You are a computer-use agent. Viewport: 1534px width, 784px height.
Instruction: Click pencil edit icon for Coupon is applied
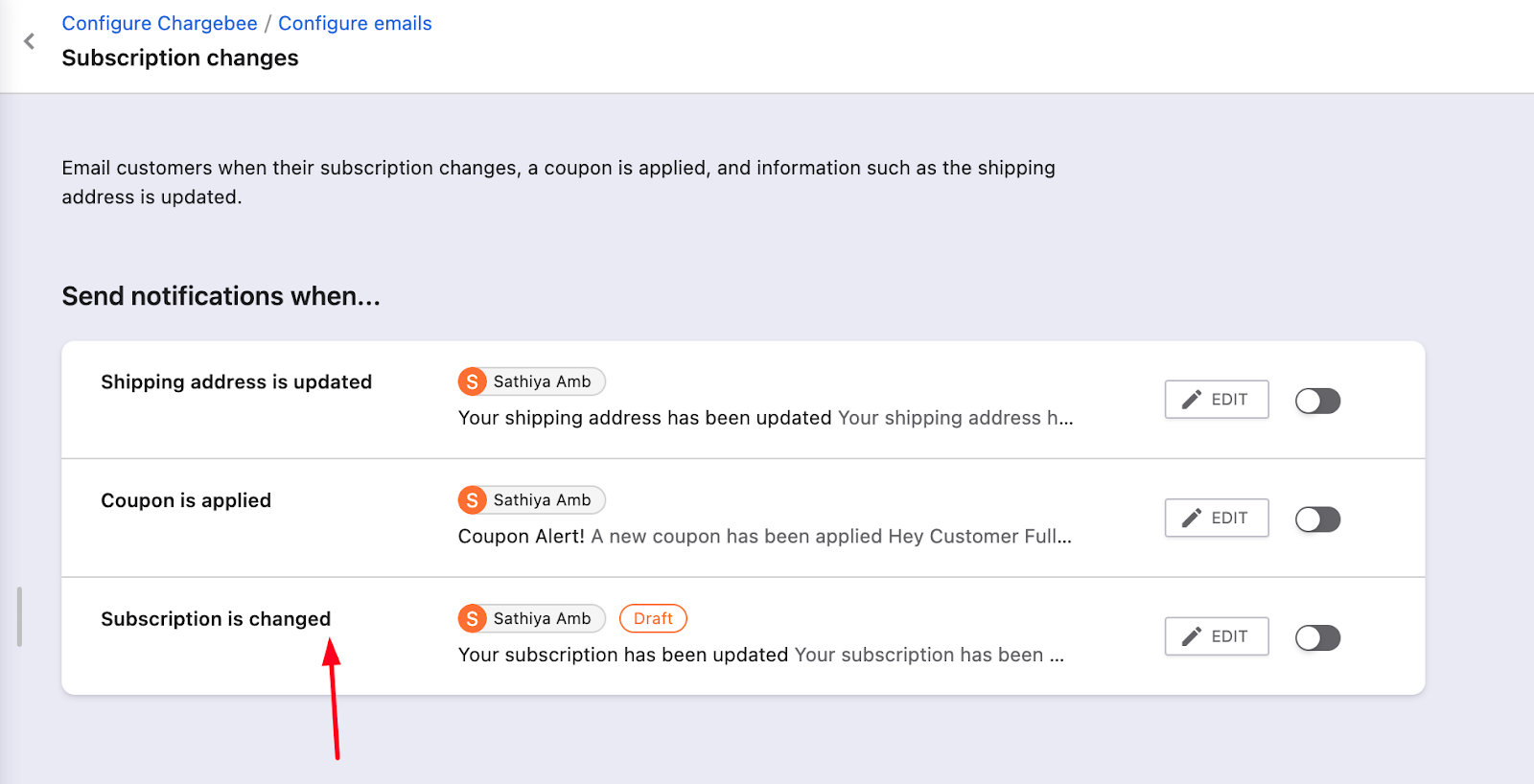pos(1192,519)
